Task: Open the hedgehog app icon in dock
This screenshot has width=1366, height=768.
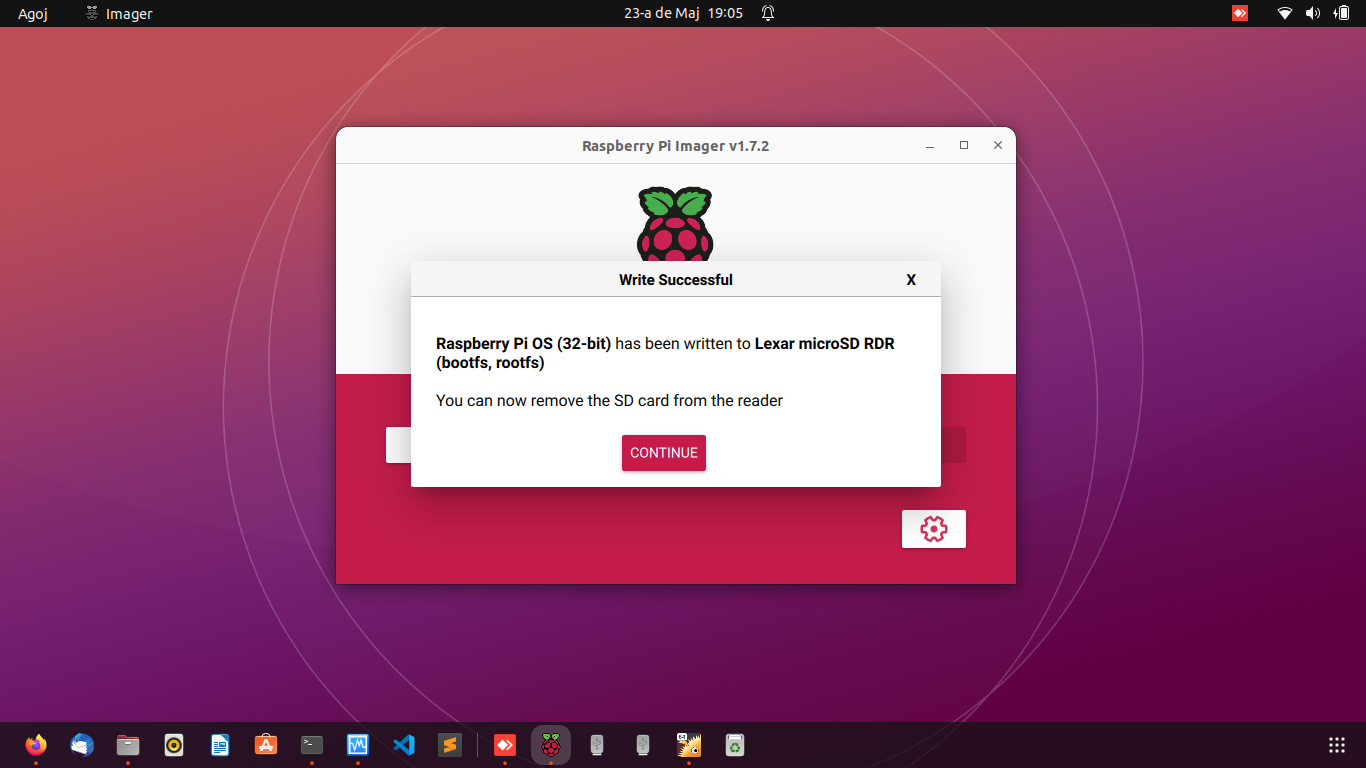Action: pyautogui.click(x=689, y=745)
